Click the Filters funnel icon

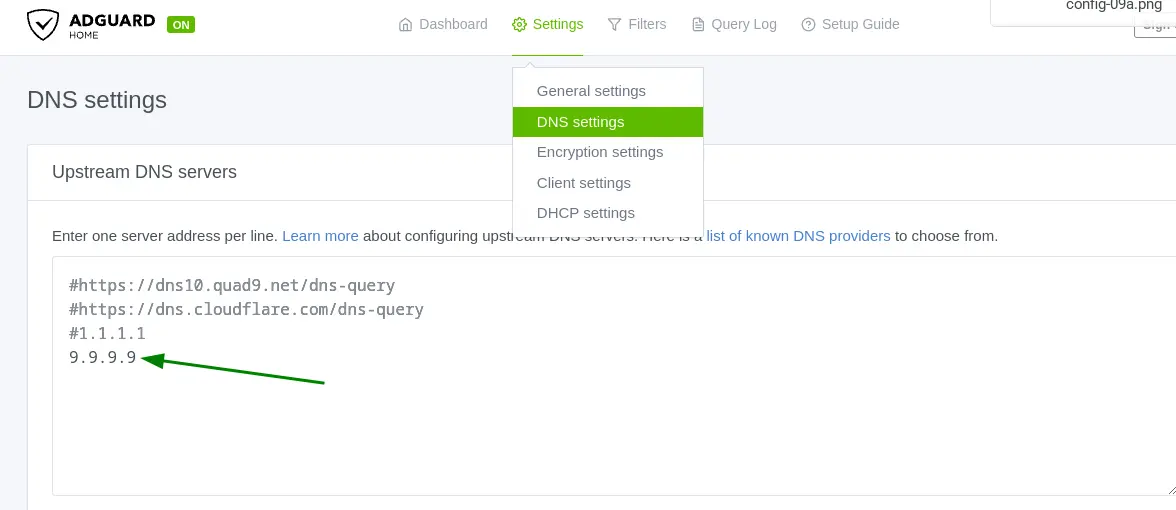point(614,24)
